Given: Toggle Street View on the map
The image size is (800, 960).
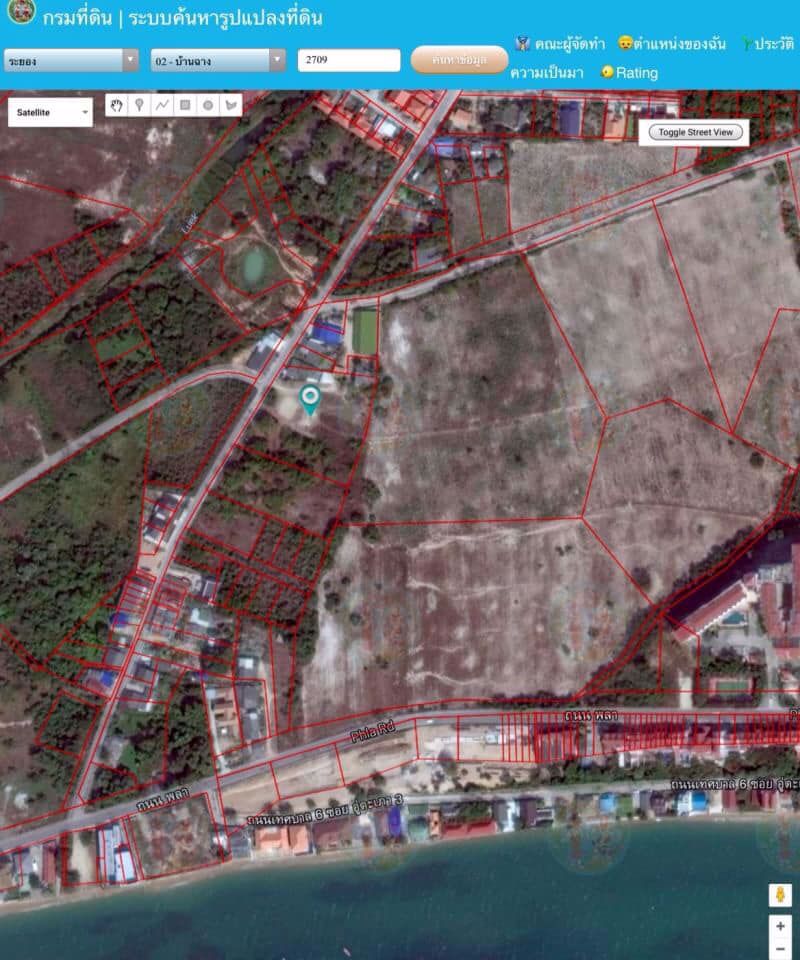Looking at the screenshot, I should (694, 131).
